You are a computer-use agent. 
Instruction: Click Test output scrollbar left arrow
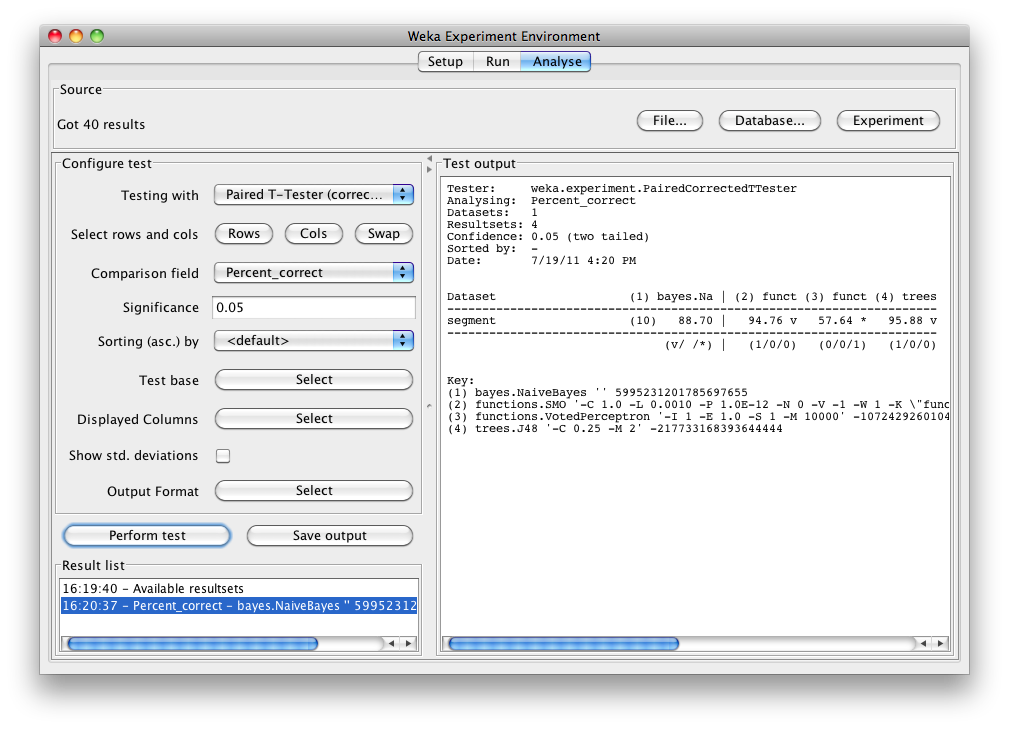(x=923, y=643)
